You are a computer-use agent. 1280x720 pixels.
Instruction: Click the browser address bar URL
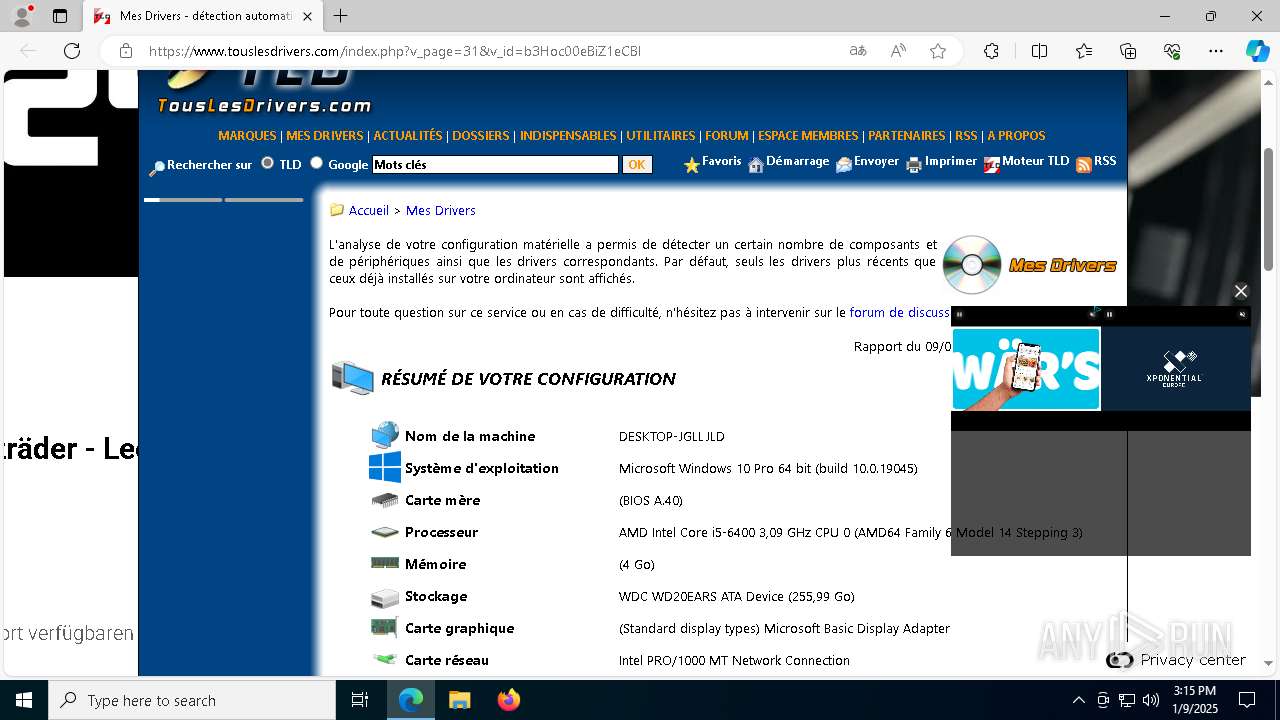pyautogui.click(x=395, y=51)
